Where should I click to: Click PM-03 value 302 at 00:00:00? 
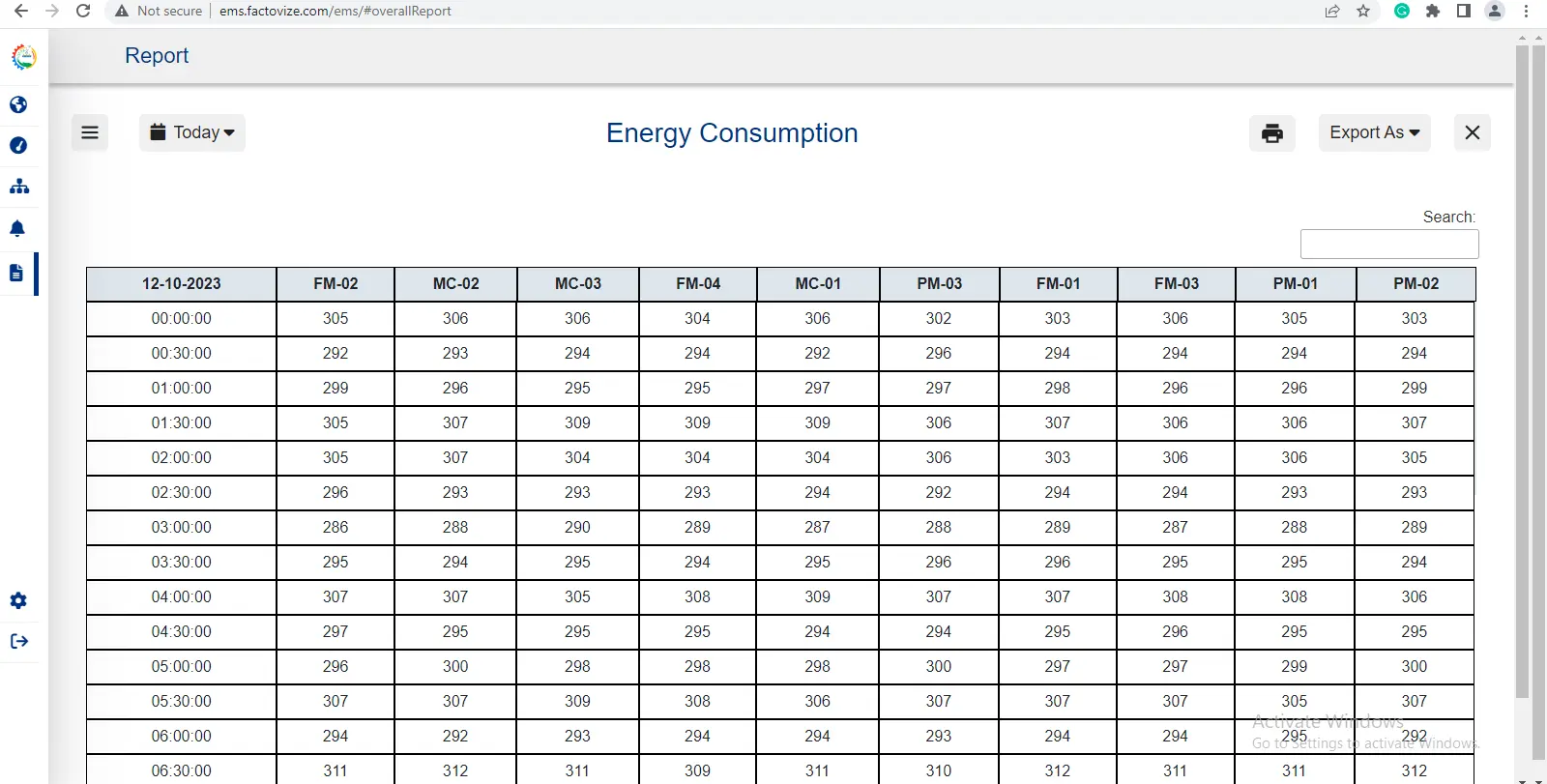point(939,319)
